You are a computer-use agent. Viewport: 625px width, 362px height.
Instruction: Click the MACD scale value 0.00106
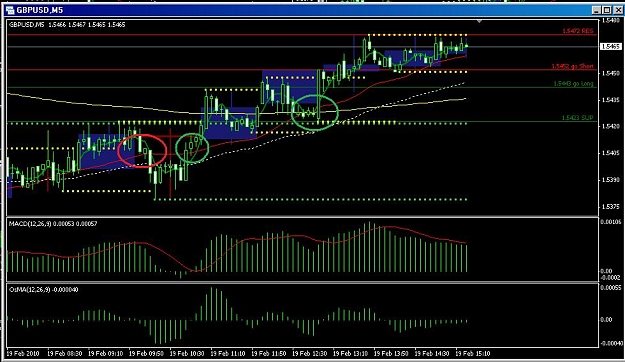click(x=611, y=222)
